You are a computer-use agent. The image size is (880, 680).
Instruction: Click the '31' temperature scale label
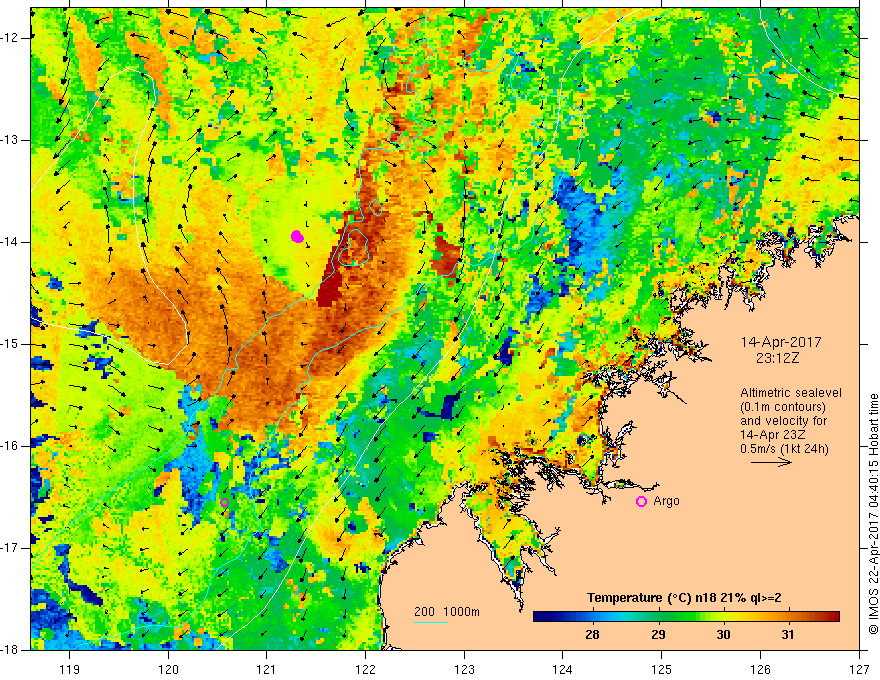pyautogui.click(x=788, y=635)
